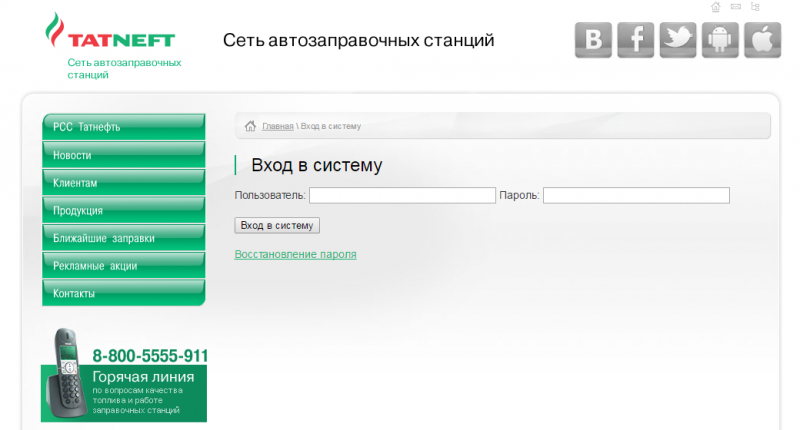Go to 'Продукция' in the sidebar
800x430 pixels.
(122, 211)
